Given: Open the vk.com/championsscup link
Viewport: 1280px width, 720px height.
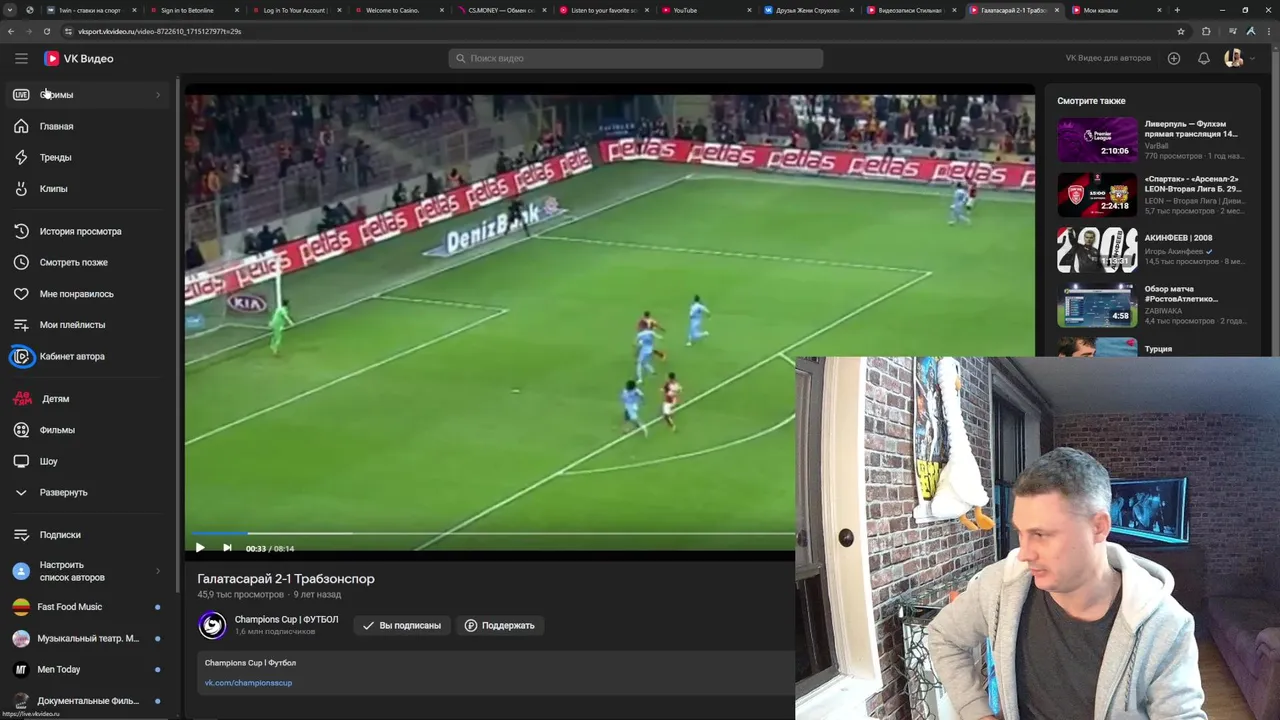Looking at the screenshot, I should 248,683.
